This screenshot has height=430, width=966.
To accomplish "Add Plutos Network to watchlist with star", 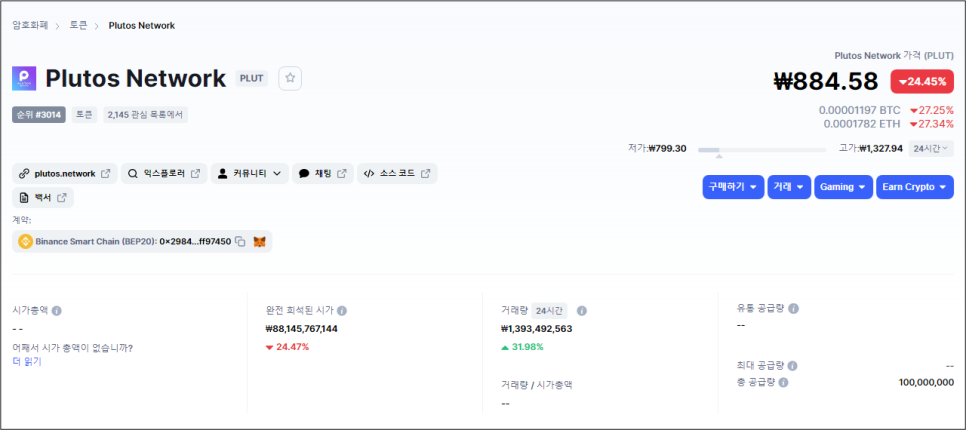I will click(290, 78).
